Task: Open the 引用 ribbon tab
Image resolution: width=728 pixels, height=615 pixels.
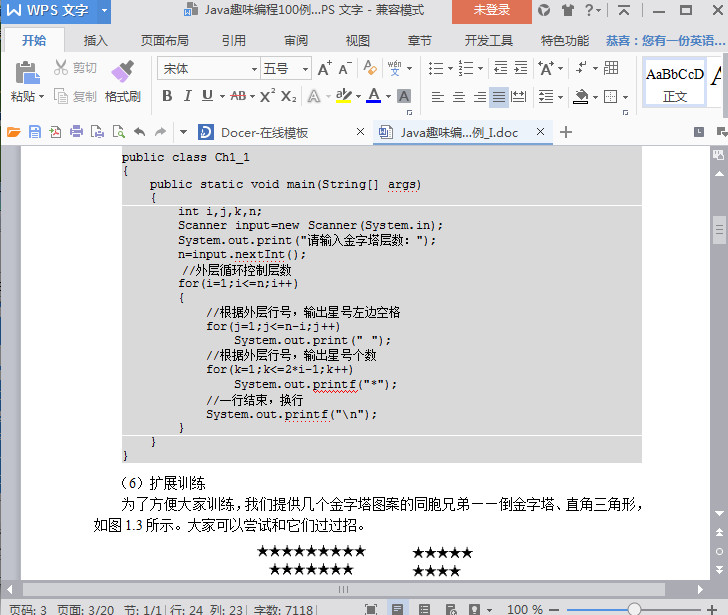Action: 234,41
